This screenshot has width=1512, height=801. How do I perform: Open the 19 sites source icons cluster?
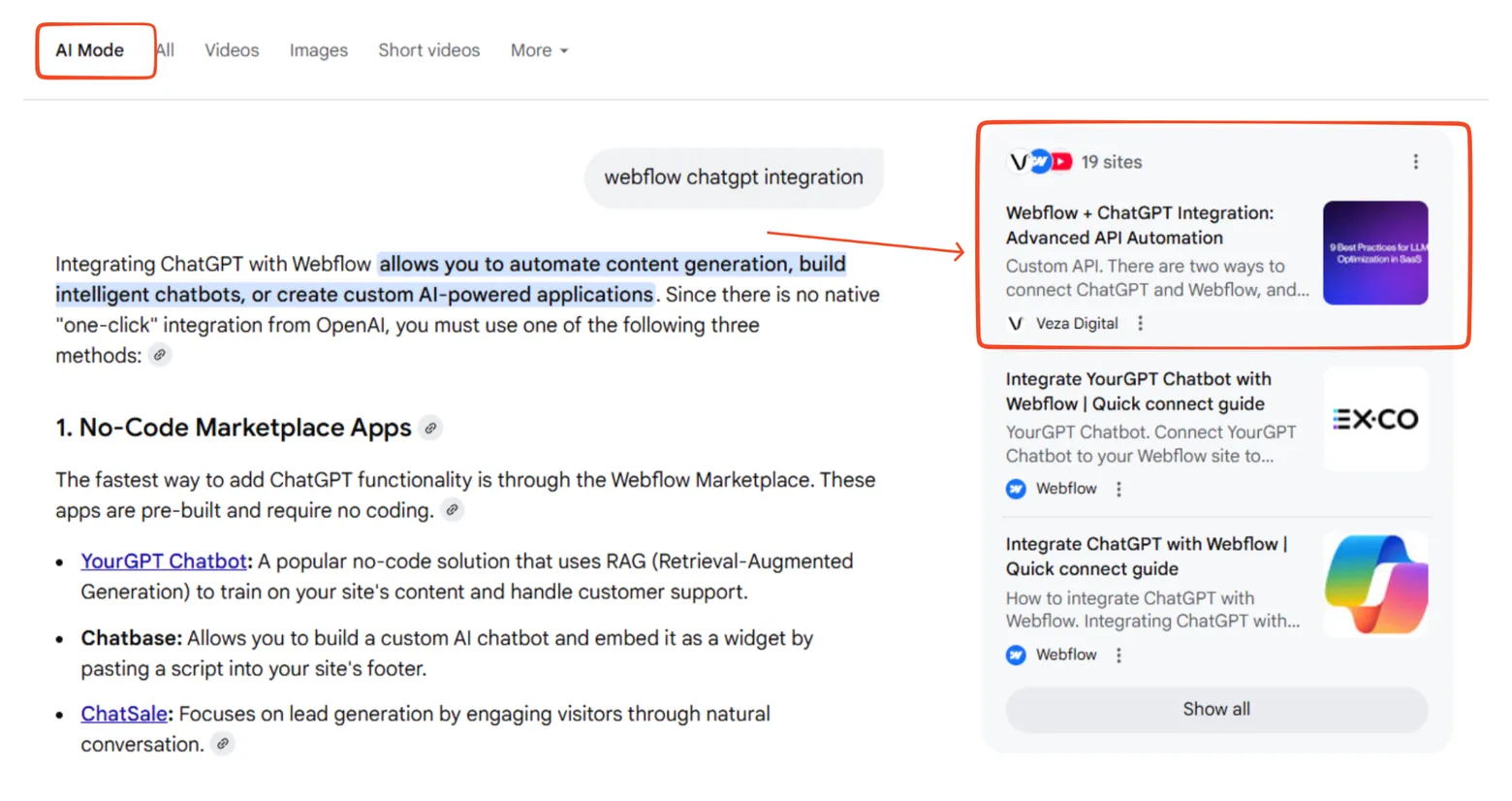tap(1040, 162)
